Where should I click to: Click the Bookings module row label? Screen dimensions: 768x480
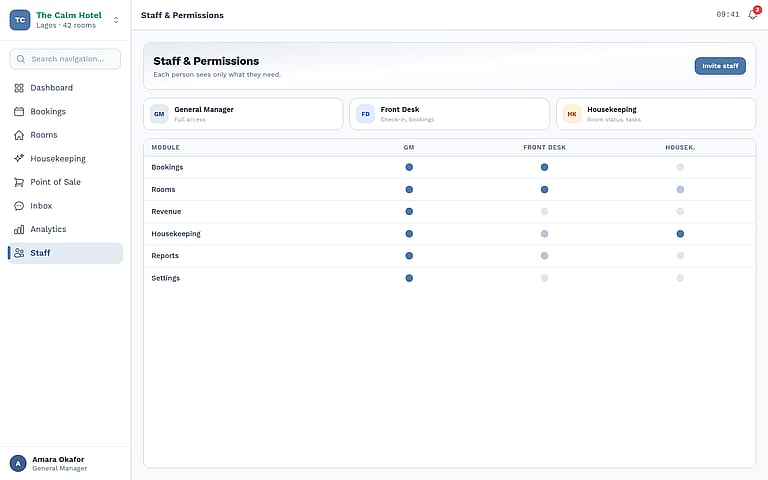[167, 168]
